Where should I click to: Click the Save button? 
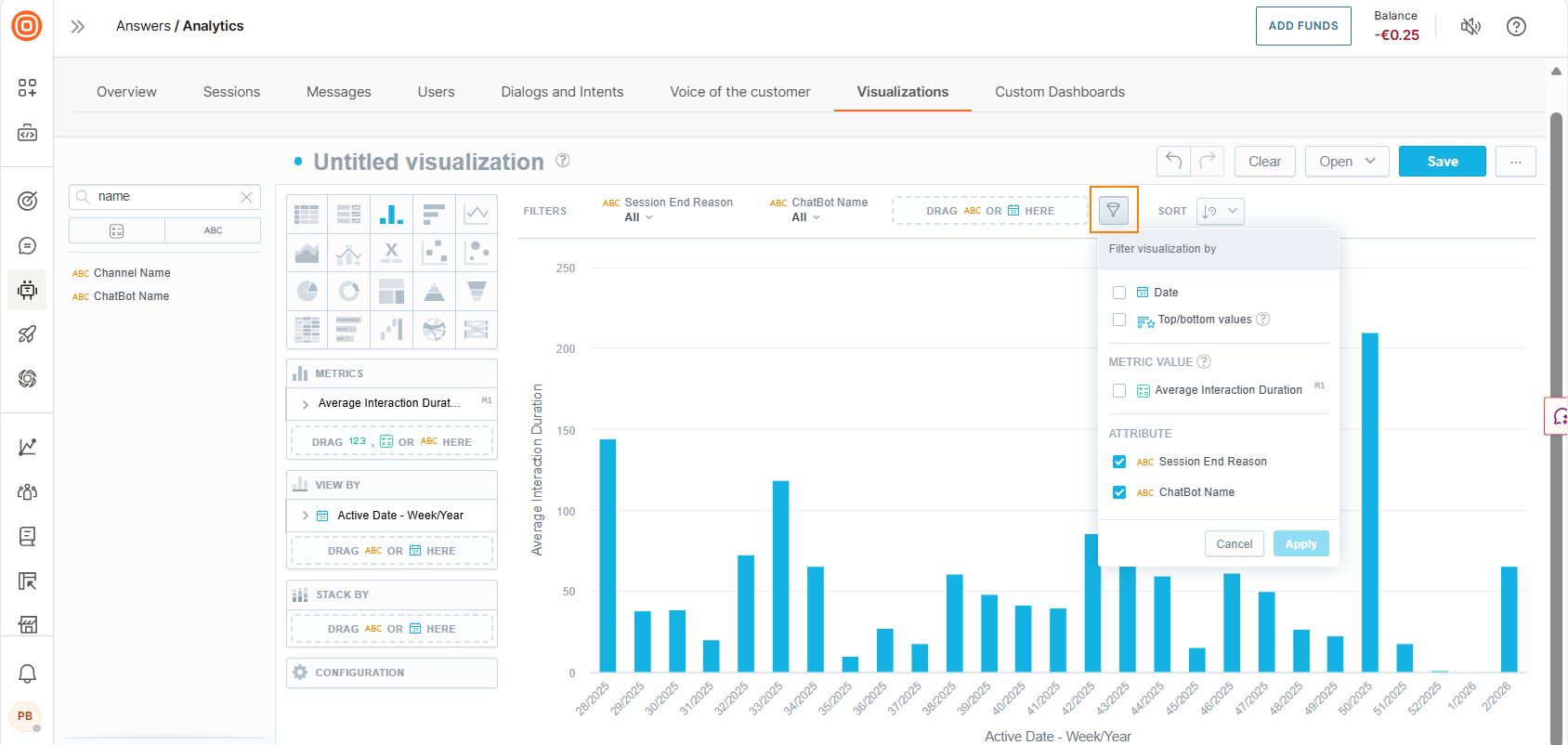pyautogui.click(x=1442, y=161)
